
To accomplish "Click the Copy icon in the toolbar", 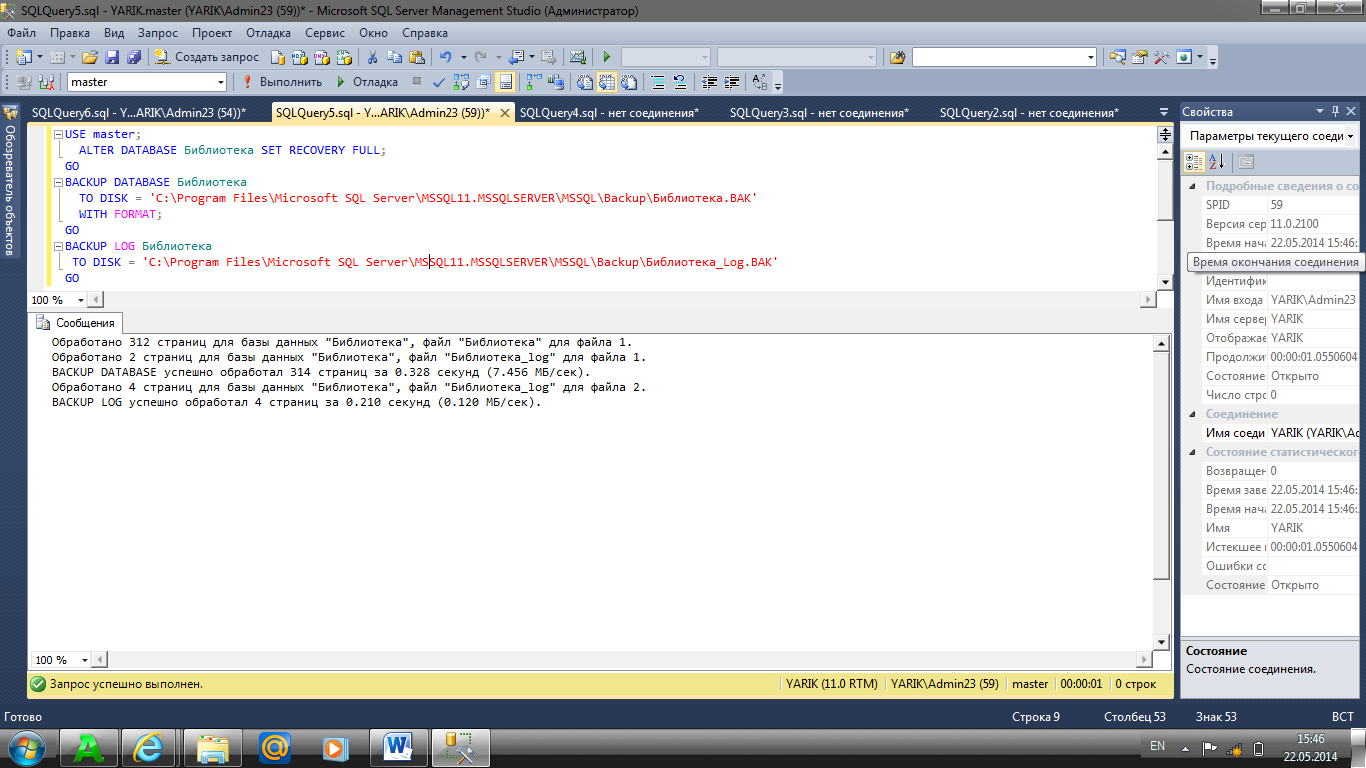I will (x=394, y=57).
